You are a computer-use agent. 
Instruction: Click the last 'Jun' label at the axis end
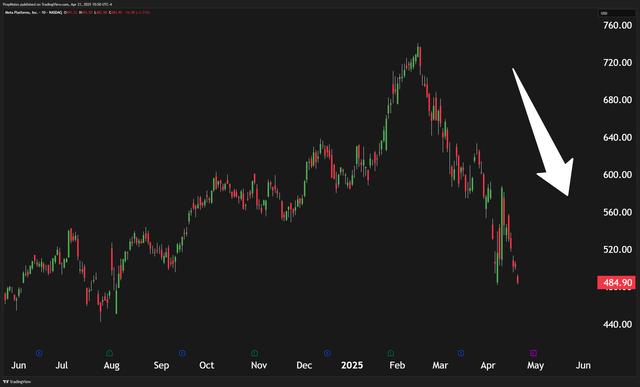point(583,365)
